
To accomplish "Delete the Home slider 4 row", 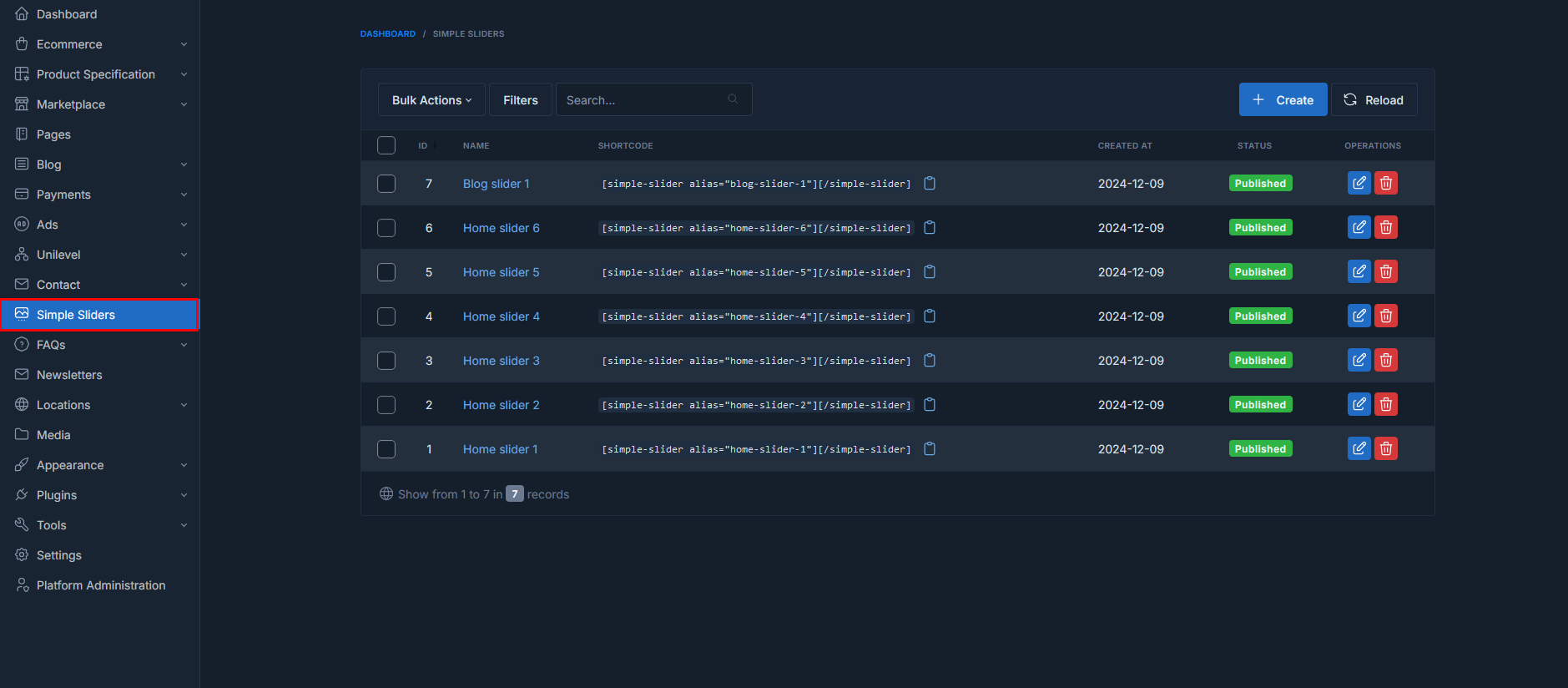I will pos(1385,316).
